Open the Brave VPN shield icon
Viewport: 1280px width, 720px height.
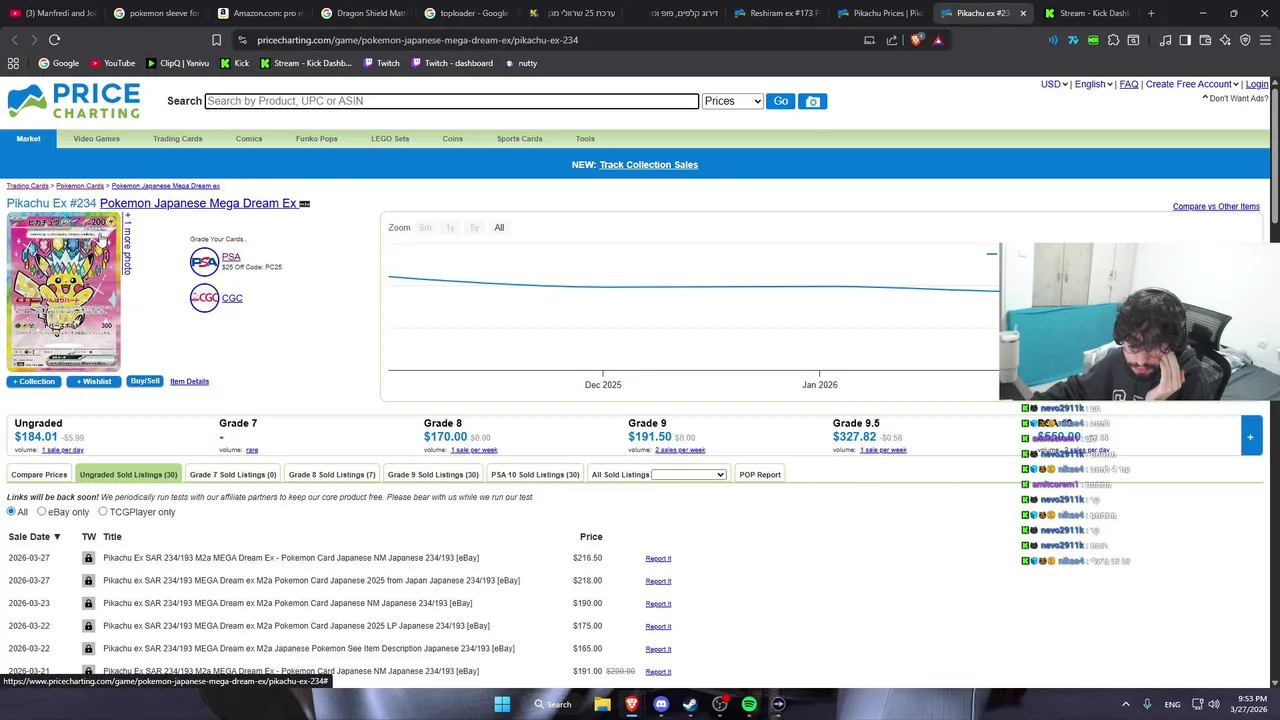point(1245,40)
